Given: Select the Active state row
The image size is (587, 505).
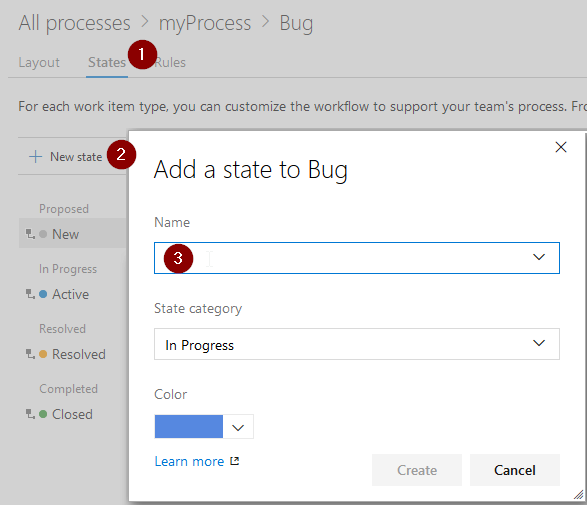Looking at the screenshot, I should 73,294.
